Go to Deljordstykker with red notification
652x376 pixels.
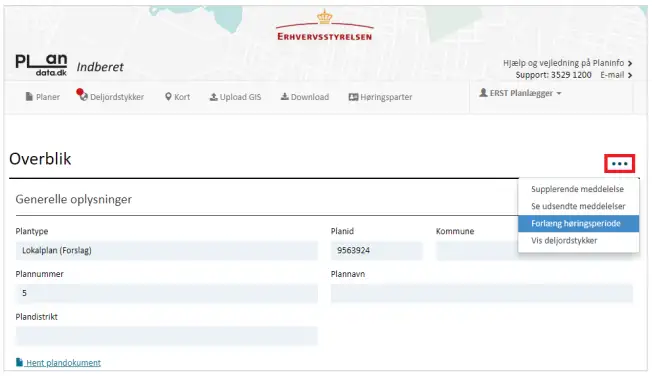(x=111, y=96)
